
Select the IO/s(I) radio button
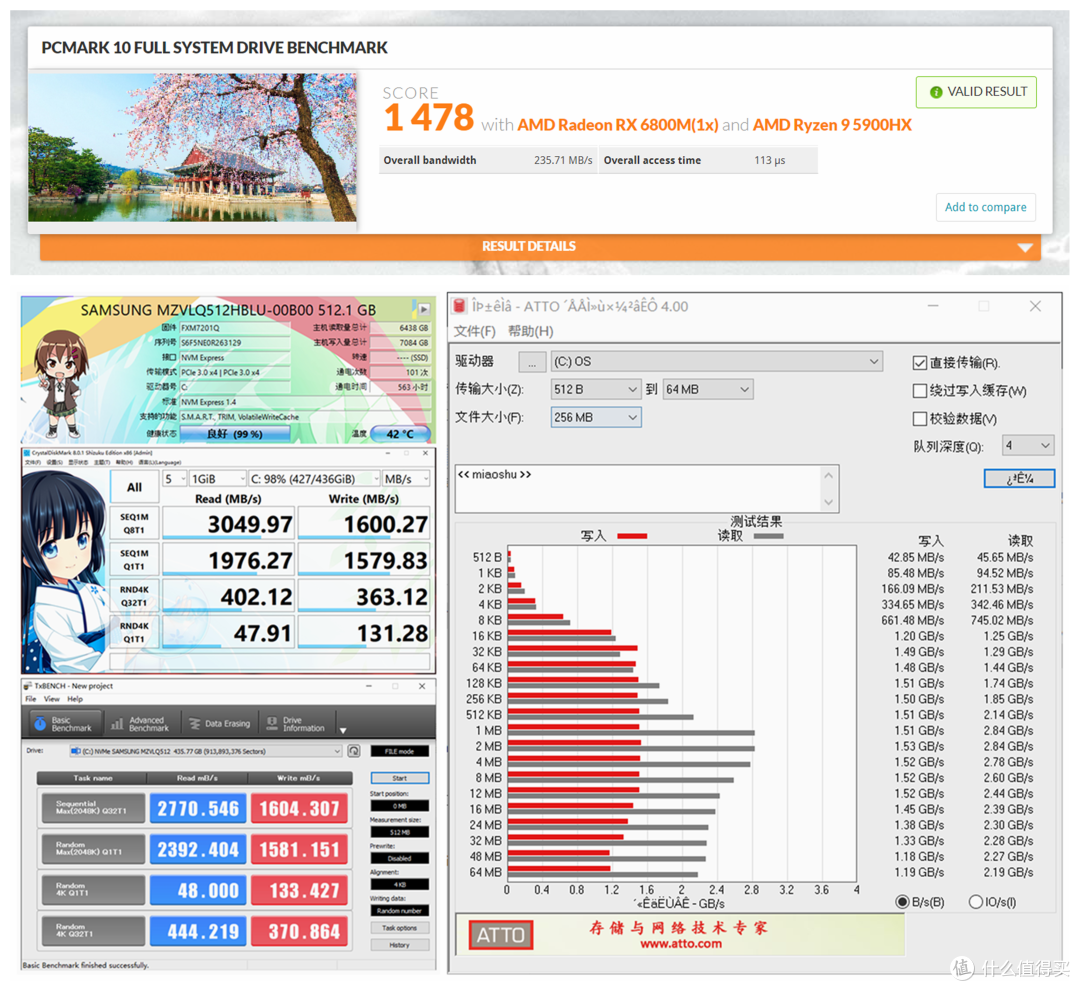click(x=975, y=901)
